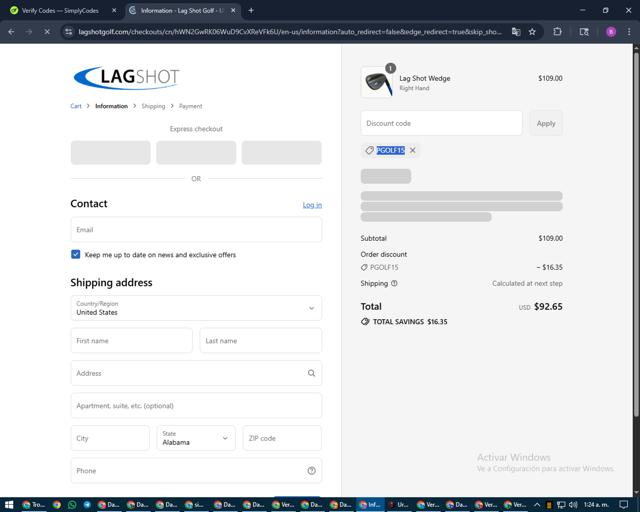
Task: Click the Total Savings tag icon
Action: 365,322
